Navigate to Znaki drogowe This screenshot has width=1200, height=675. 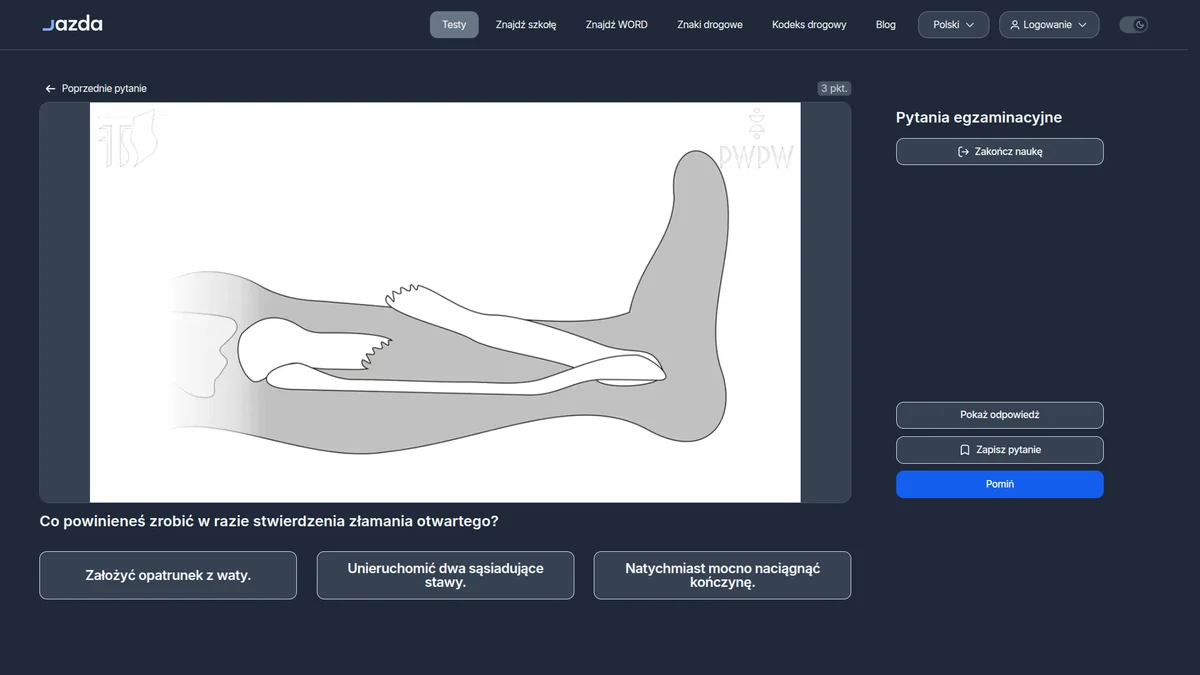(710, 25)
